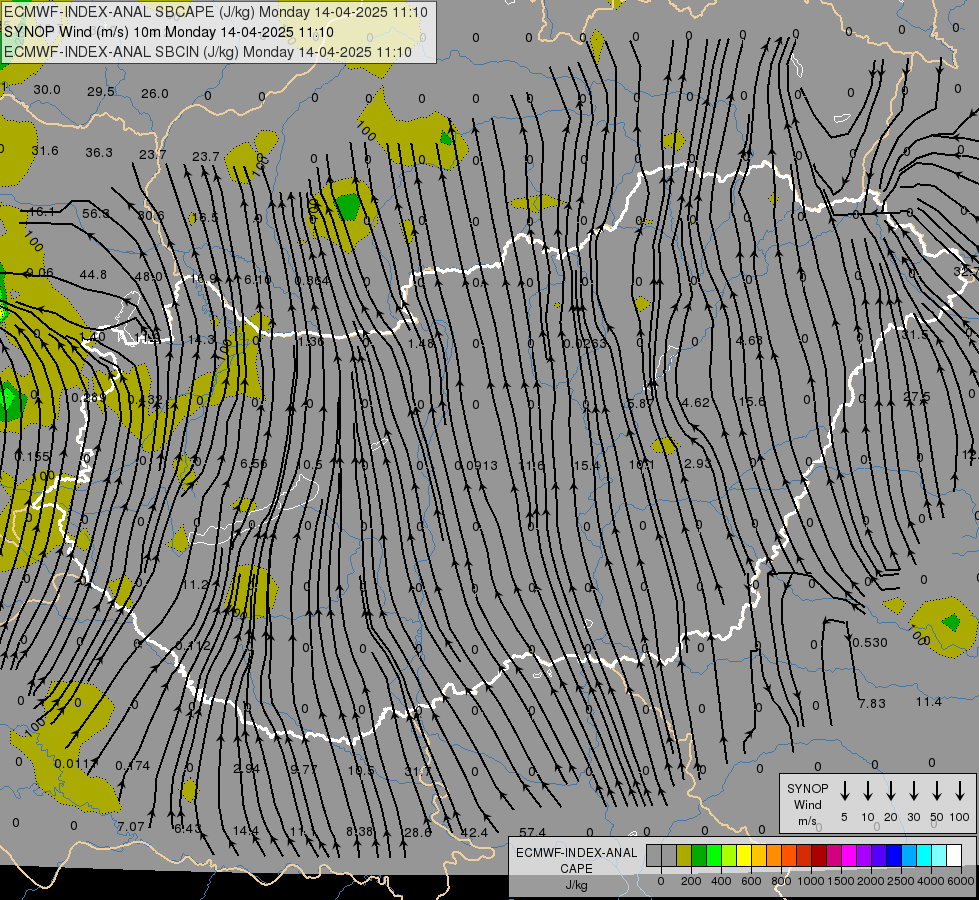Click the map value 6.56
Screen dimensions: 979x900
pyautogui.click(x=253, y=463)
